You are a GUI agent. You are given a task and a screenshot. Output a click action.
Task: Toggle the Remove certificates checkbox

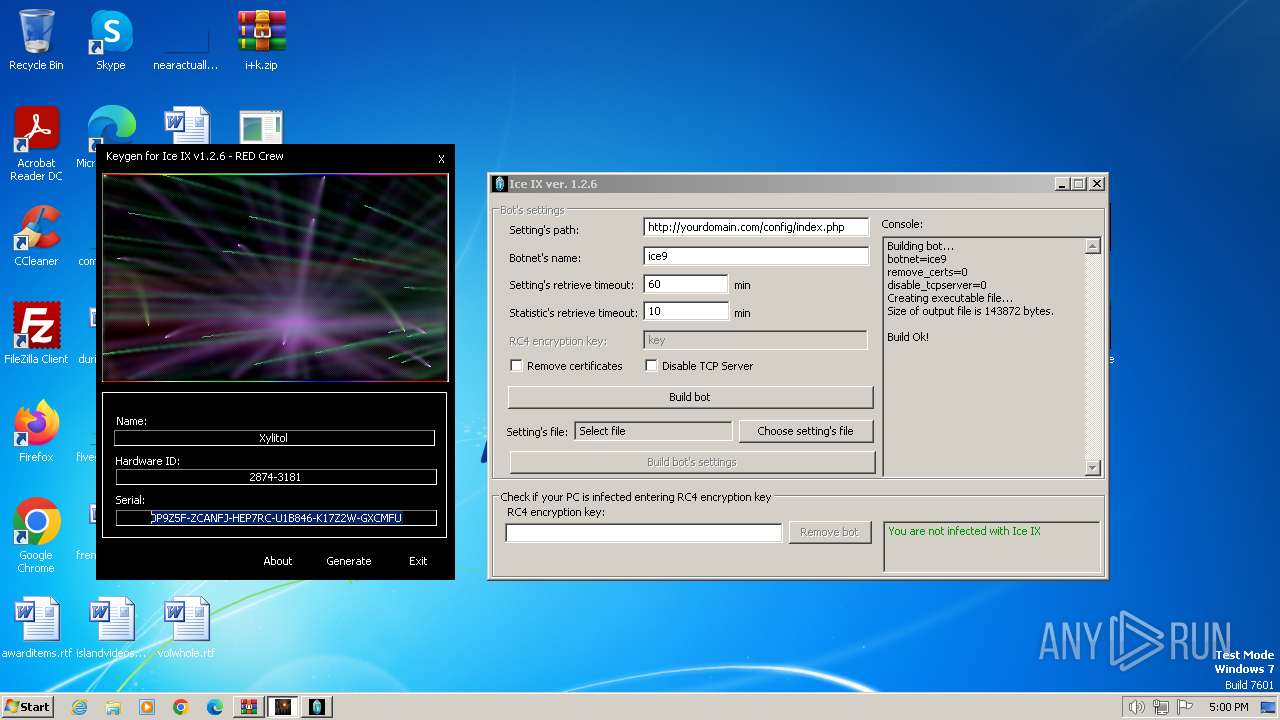click(516, 366)
